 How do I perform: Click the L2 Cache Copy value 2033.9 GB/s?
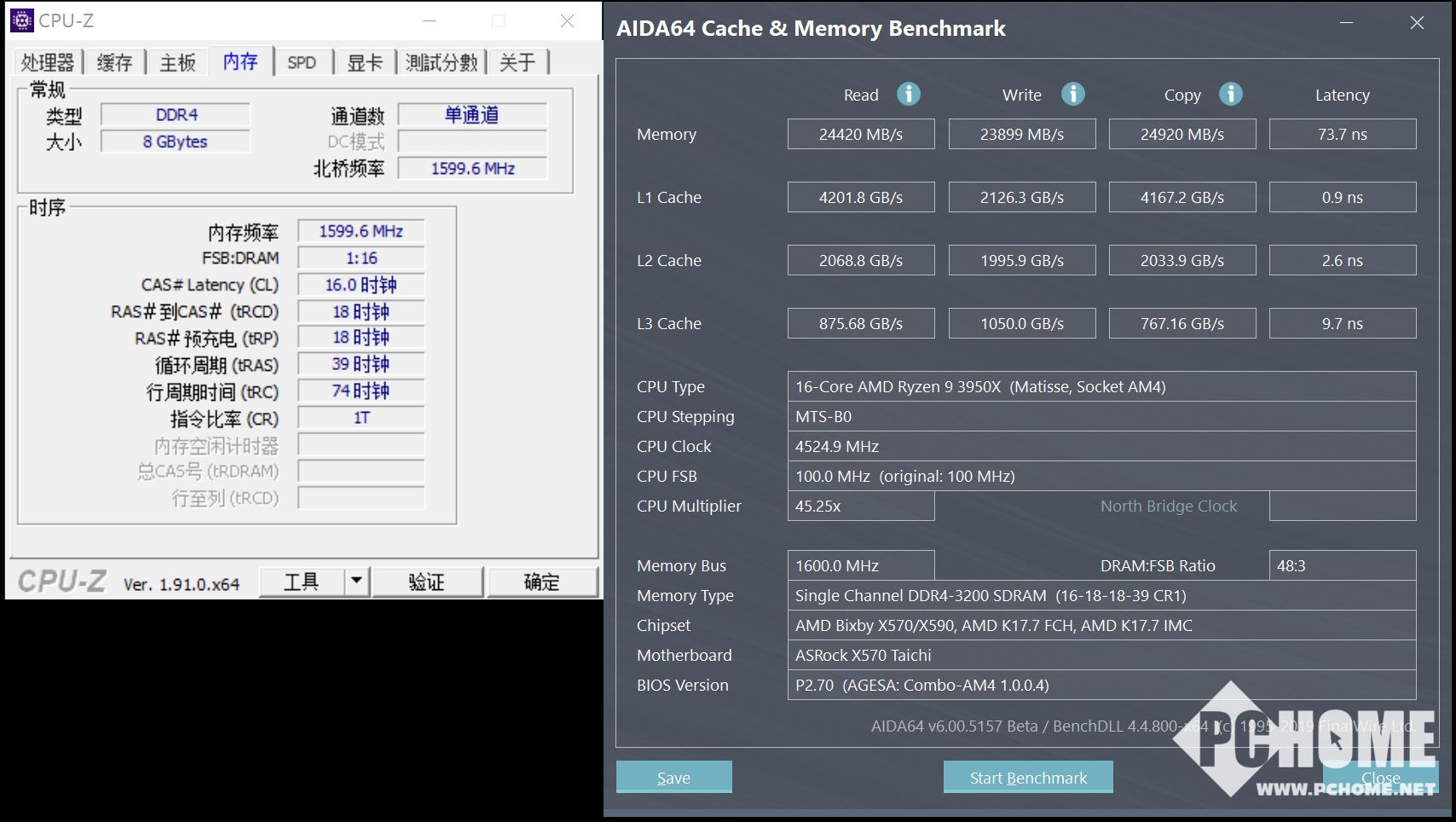(x=1182, y=260)
